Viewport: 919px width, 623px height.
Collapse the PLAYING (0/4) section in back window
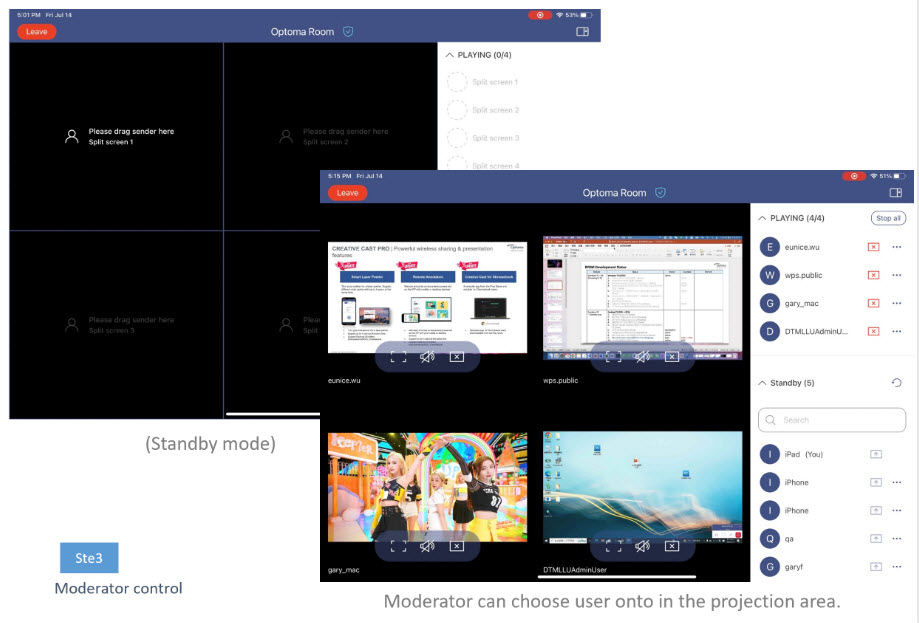tap(450, 55)
